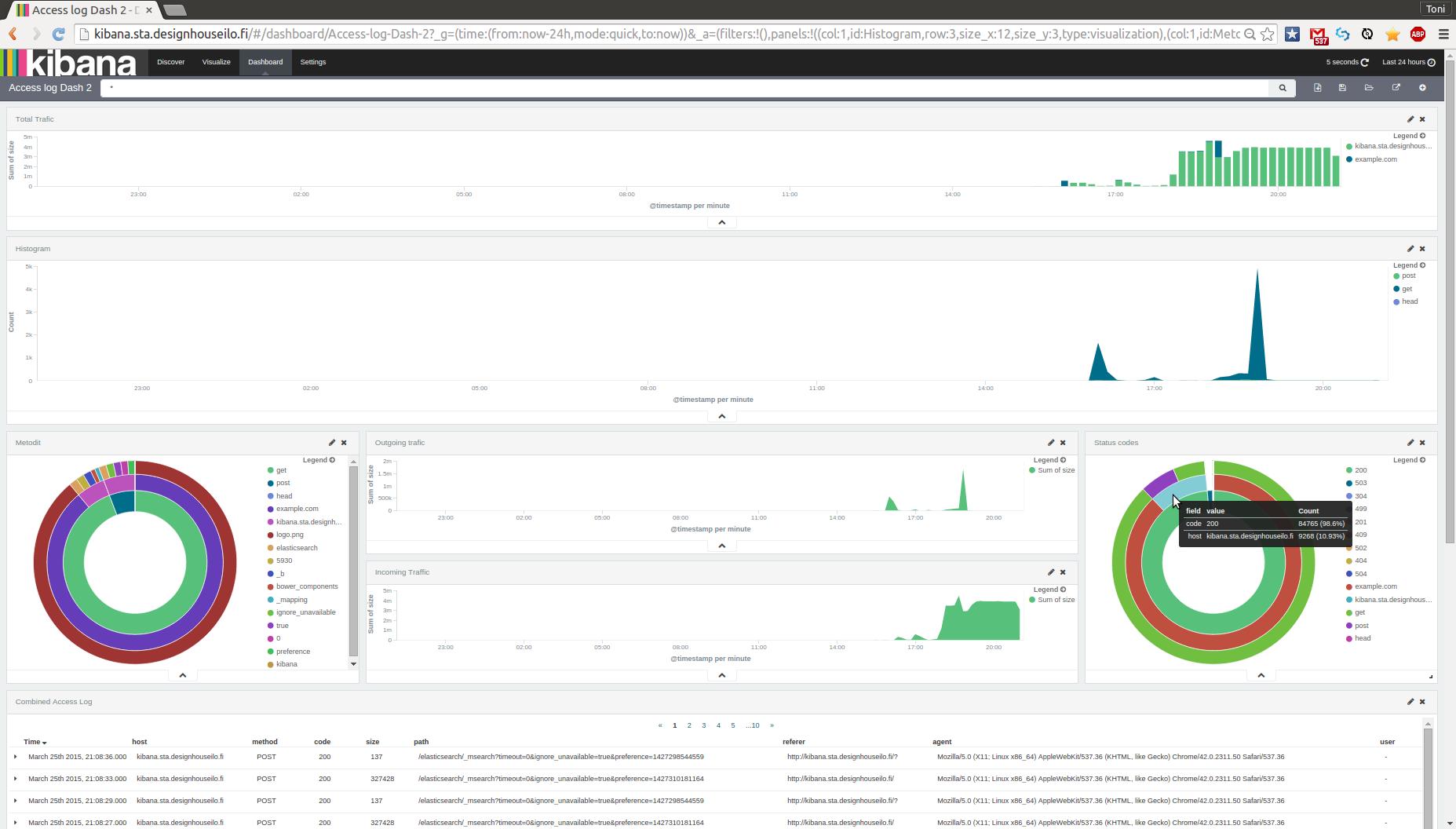Select the Dashboard tab
The width and height of the screenshot is (1456, 829).
[x=265, y=62]
